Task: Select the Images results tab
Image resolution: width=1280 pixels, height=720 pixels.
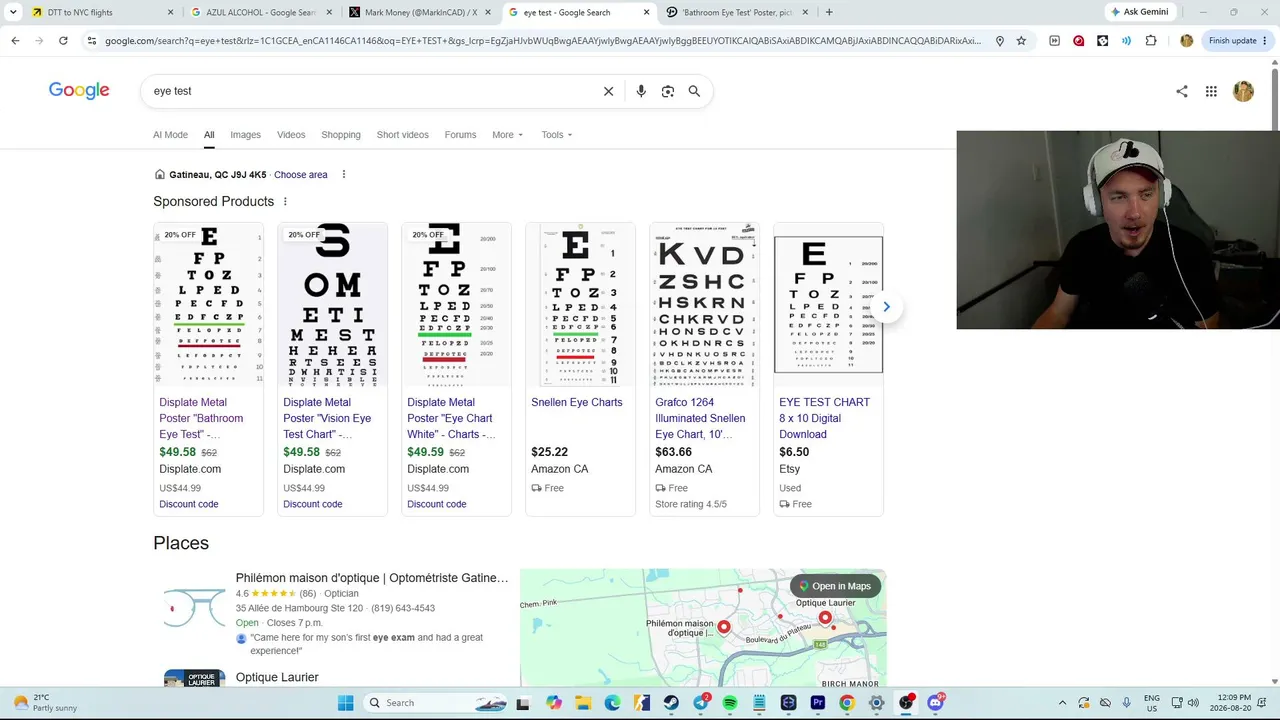Action: (245, 135)
